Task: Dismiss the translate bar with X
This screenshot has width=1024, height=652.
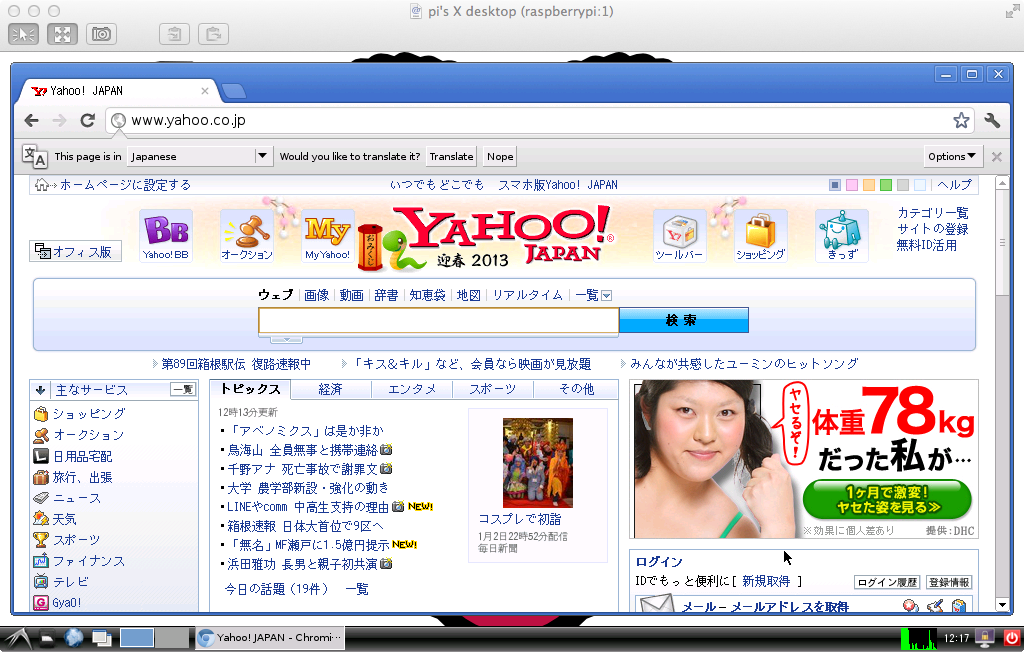Action: (x=997, y=157)
